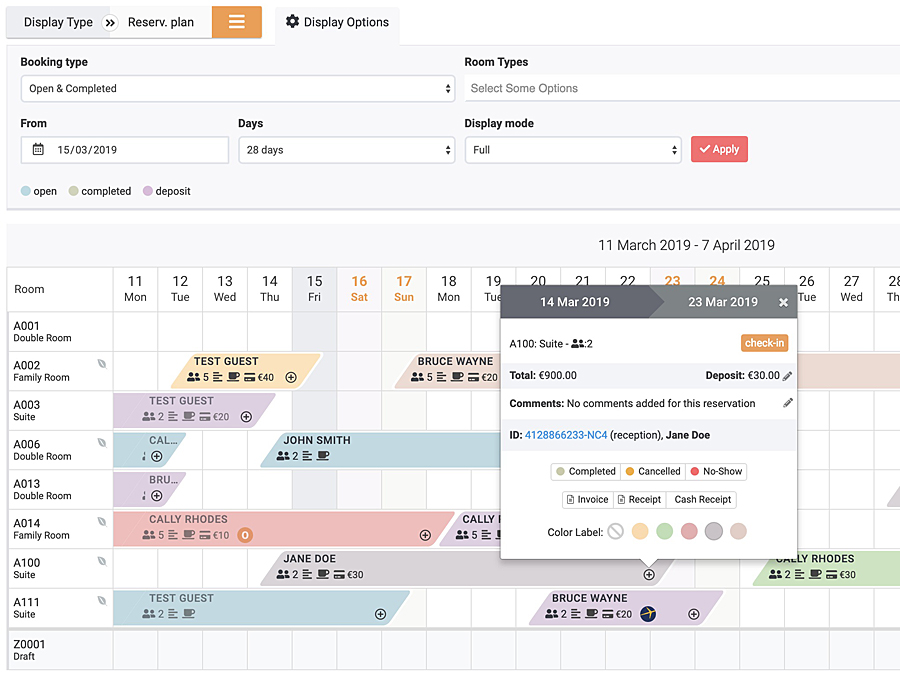Click the Display Options gear icon
The image size is (900, 675).
pyautogui.click(x=292, y=22)
